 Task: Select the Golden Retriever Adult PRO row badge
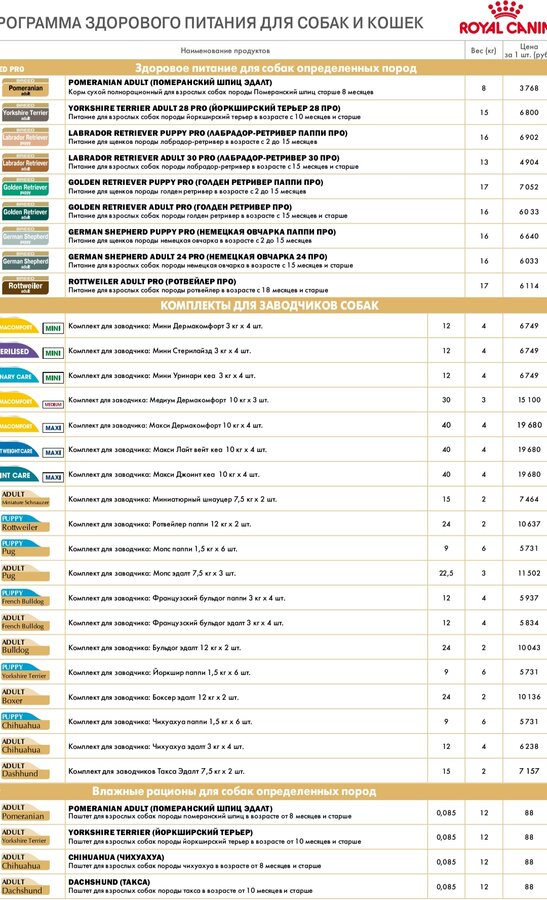pyautogui.click(x=25, y=212)
